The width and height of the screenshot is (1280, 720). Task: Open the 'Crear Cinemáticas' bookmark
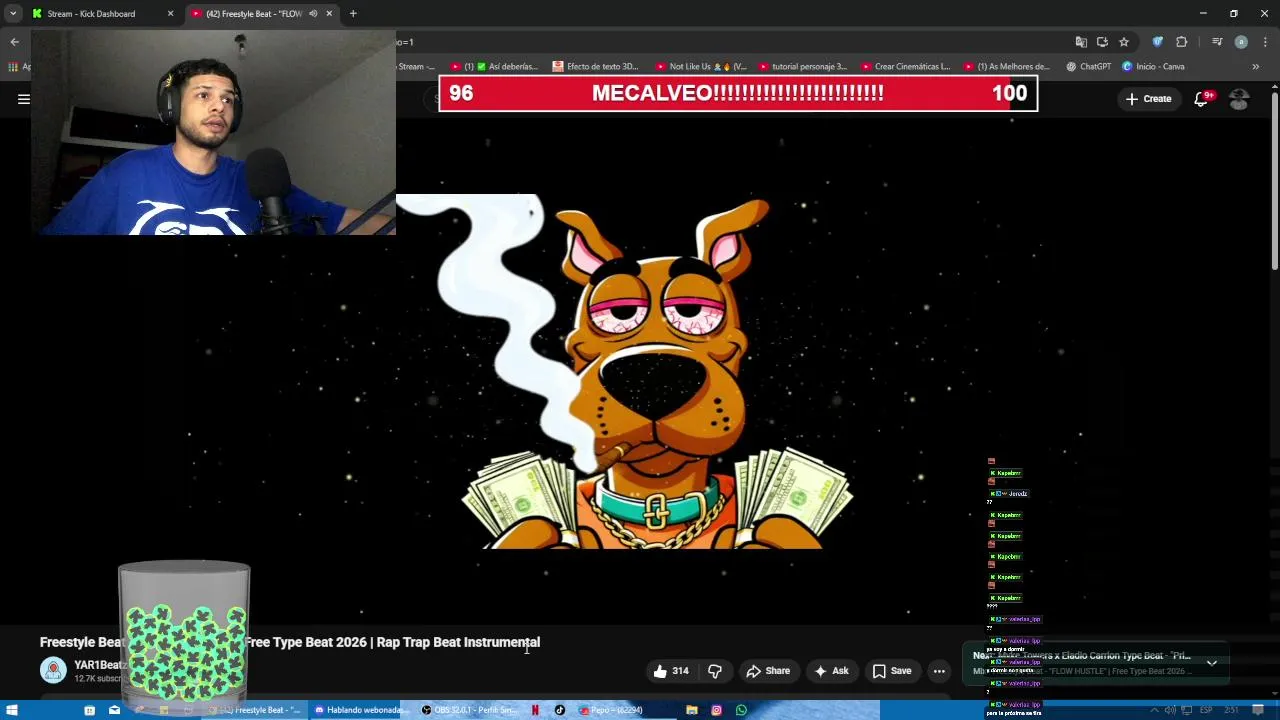click(906, 67)
